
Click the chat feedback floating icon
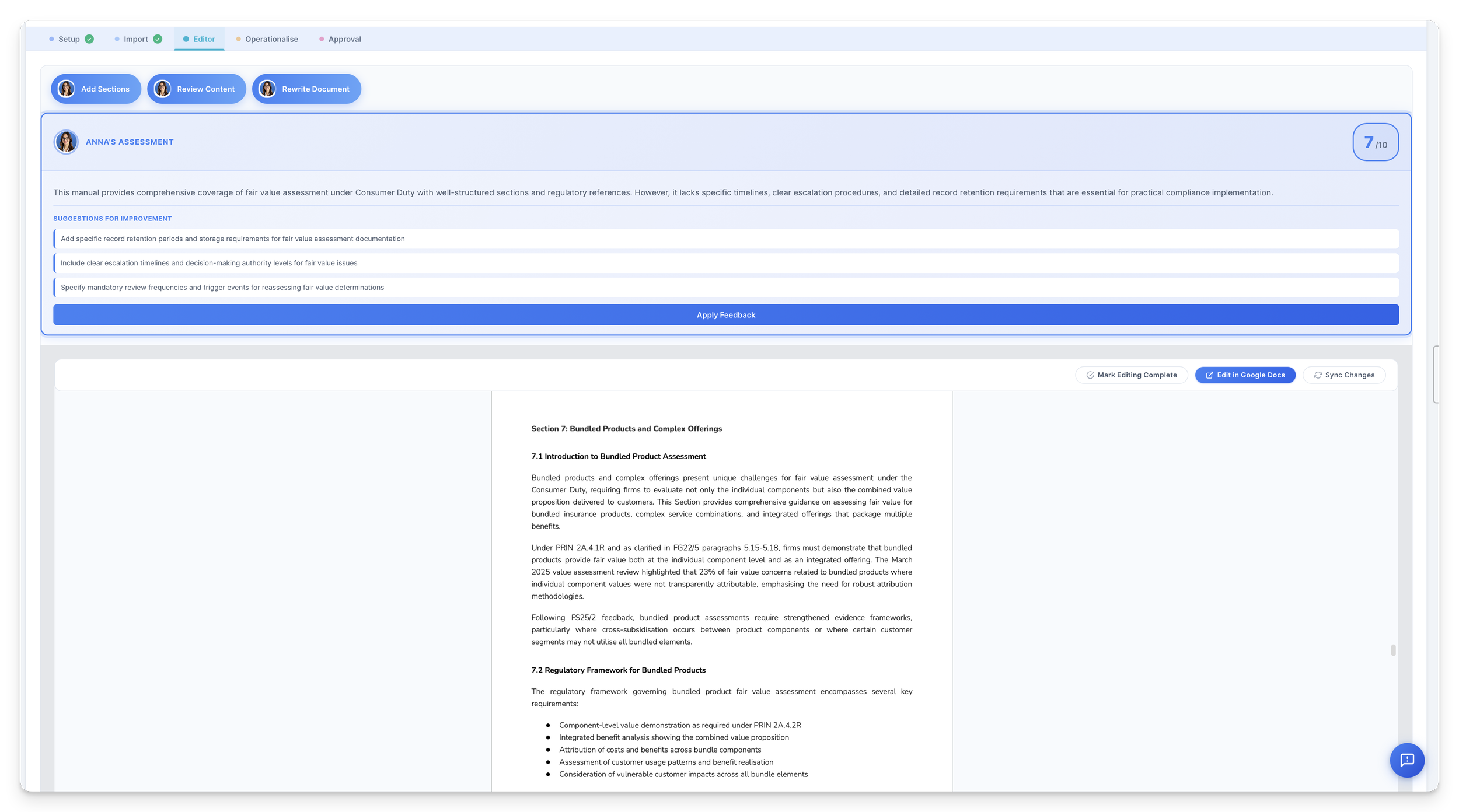pos(1406,759)
